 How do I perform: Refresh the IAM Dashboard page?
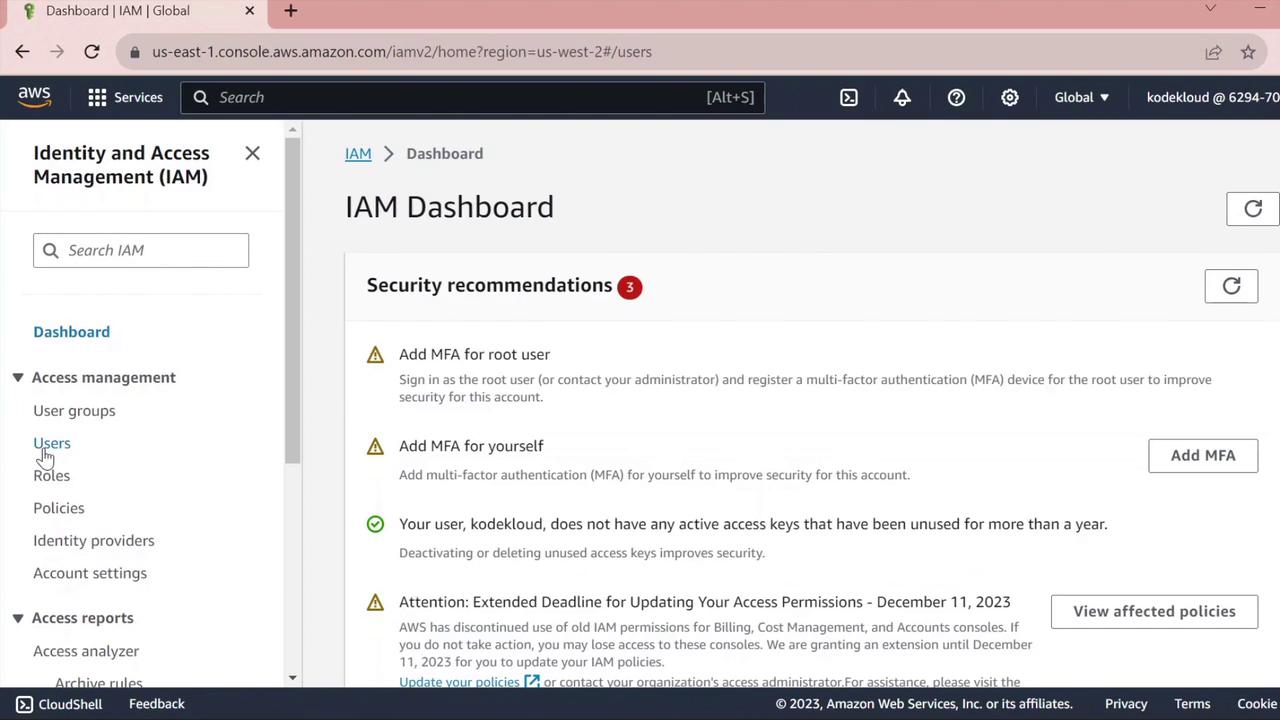tap(1253, 208)
